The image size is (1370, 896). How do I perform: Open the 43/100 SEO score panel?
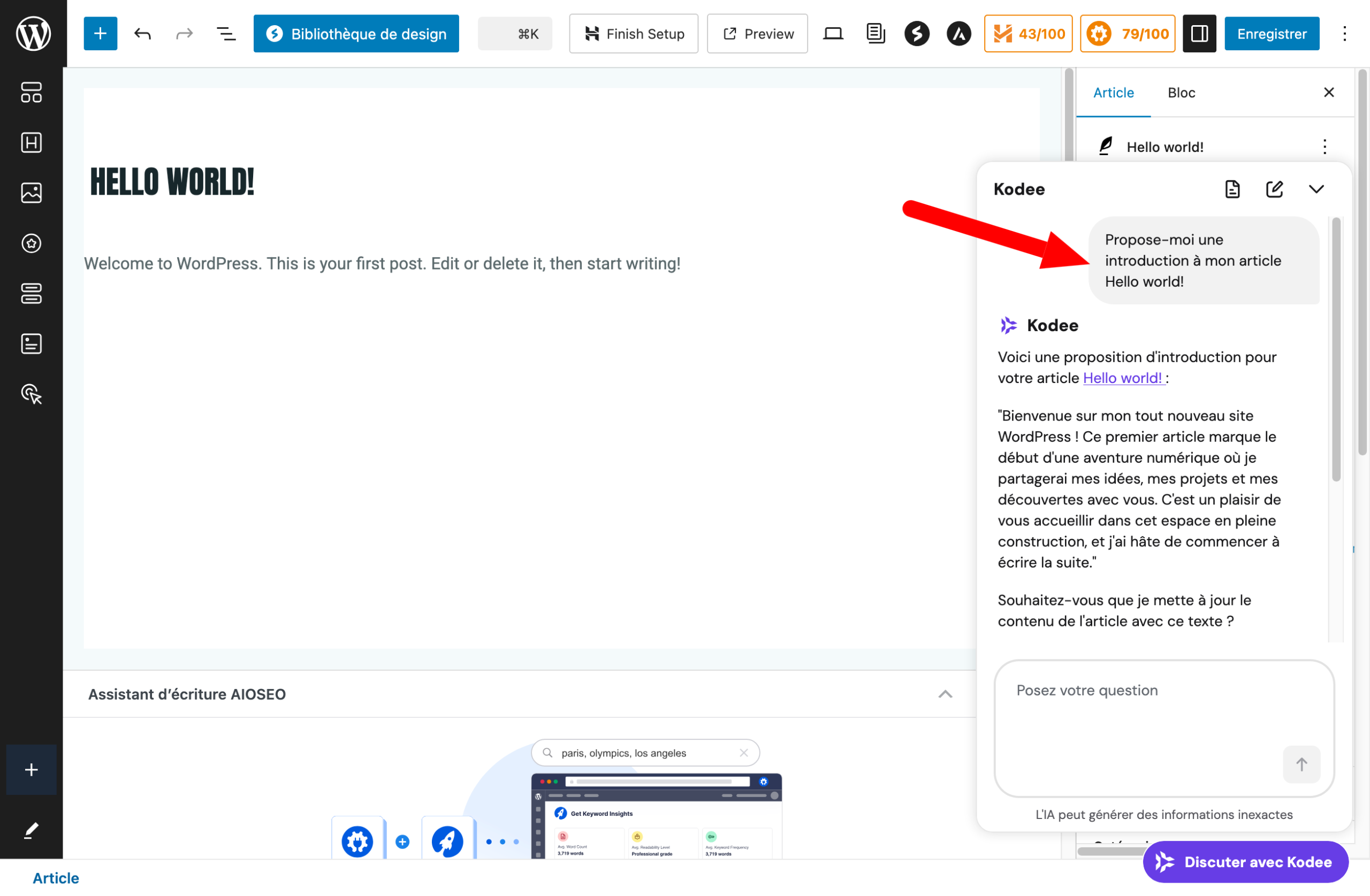click(1028, 33)
